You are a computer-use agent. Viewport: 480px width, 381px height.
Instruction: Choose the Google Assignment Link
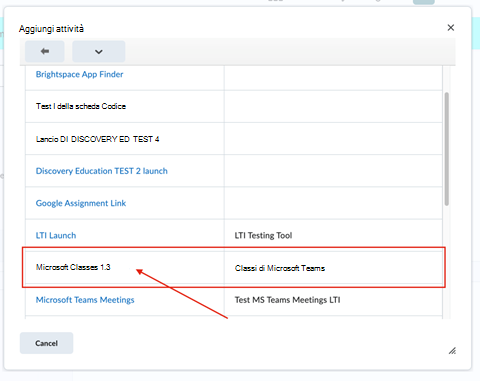coord(81,203)
